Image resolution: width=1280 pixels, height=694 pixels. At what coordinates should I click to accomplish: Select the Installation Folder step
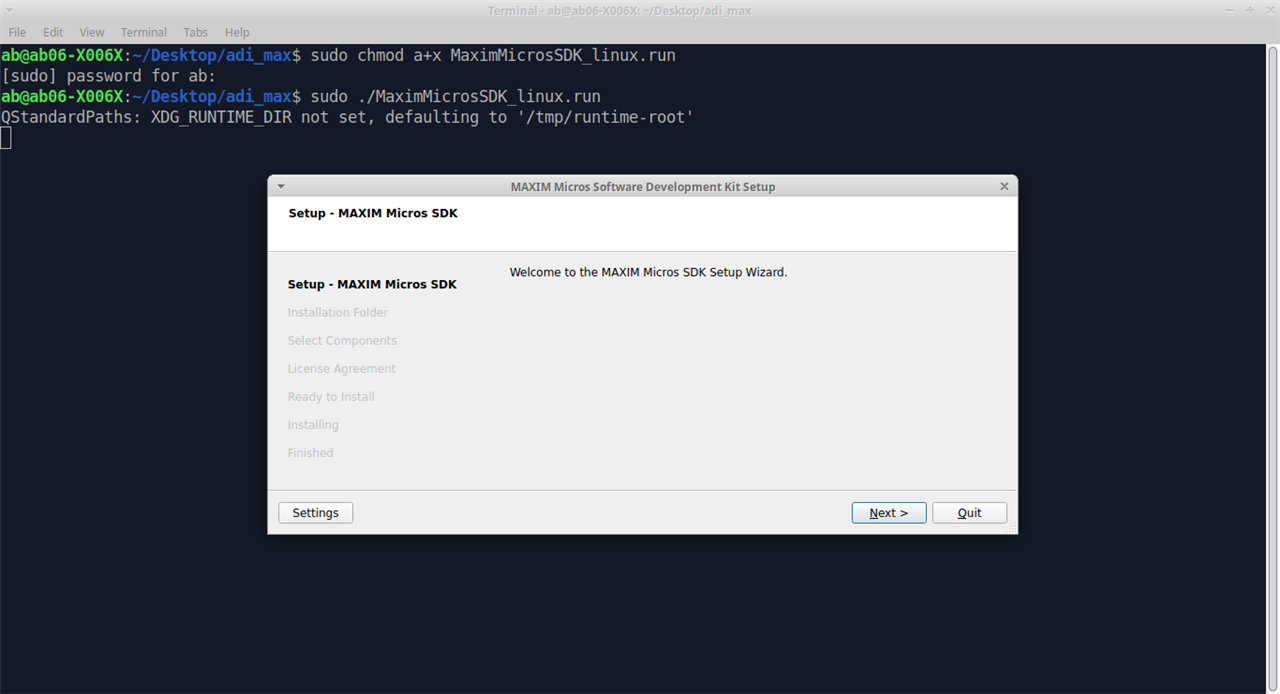338,313
